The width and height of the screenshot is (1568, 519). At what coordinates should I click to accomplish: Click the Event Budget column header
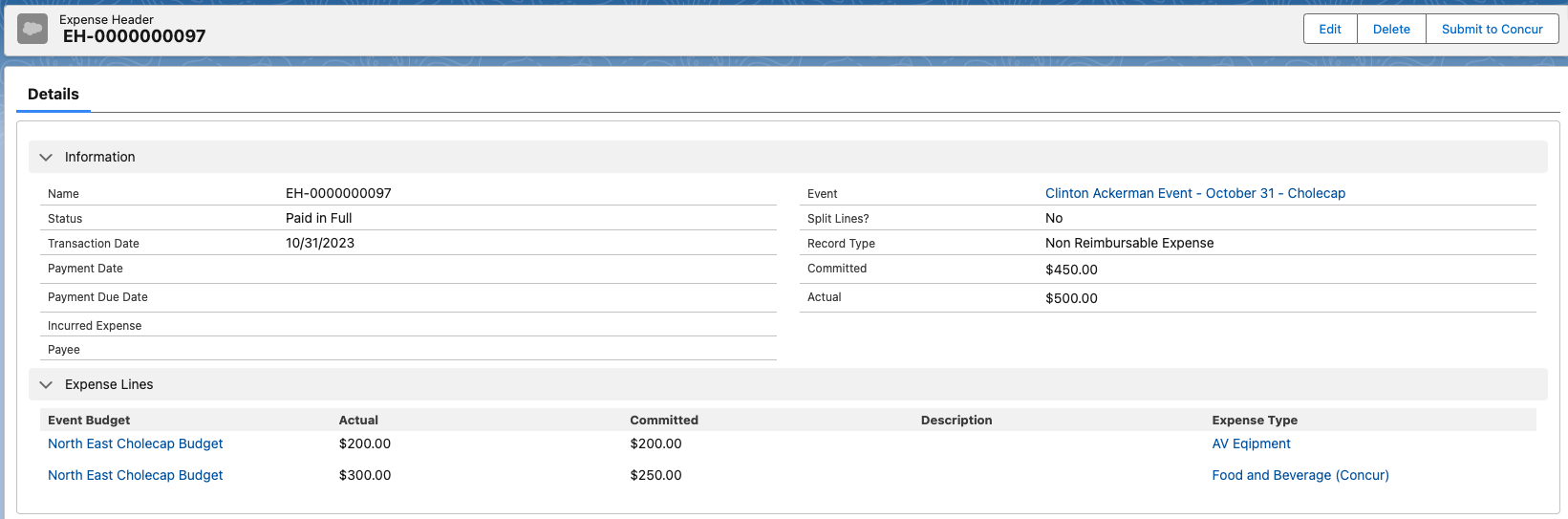click(x=89, y=420)
